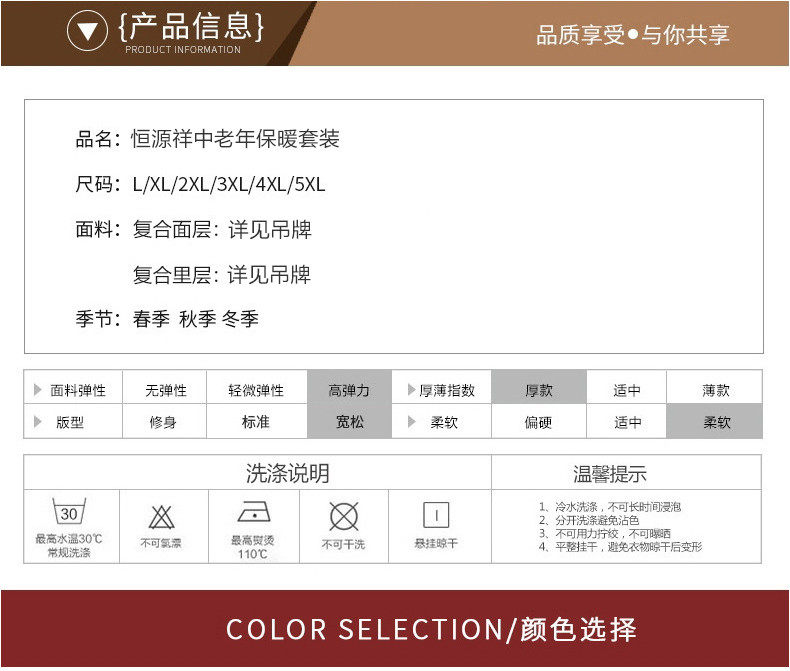Click the 30°C wash tub icon
Viewport: 790px width, 671px height.
(69, 511)
